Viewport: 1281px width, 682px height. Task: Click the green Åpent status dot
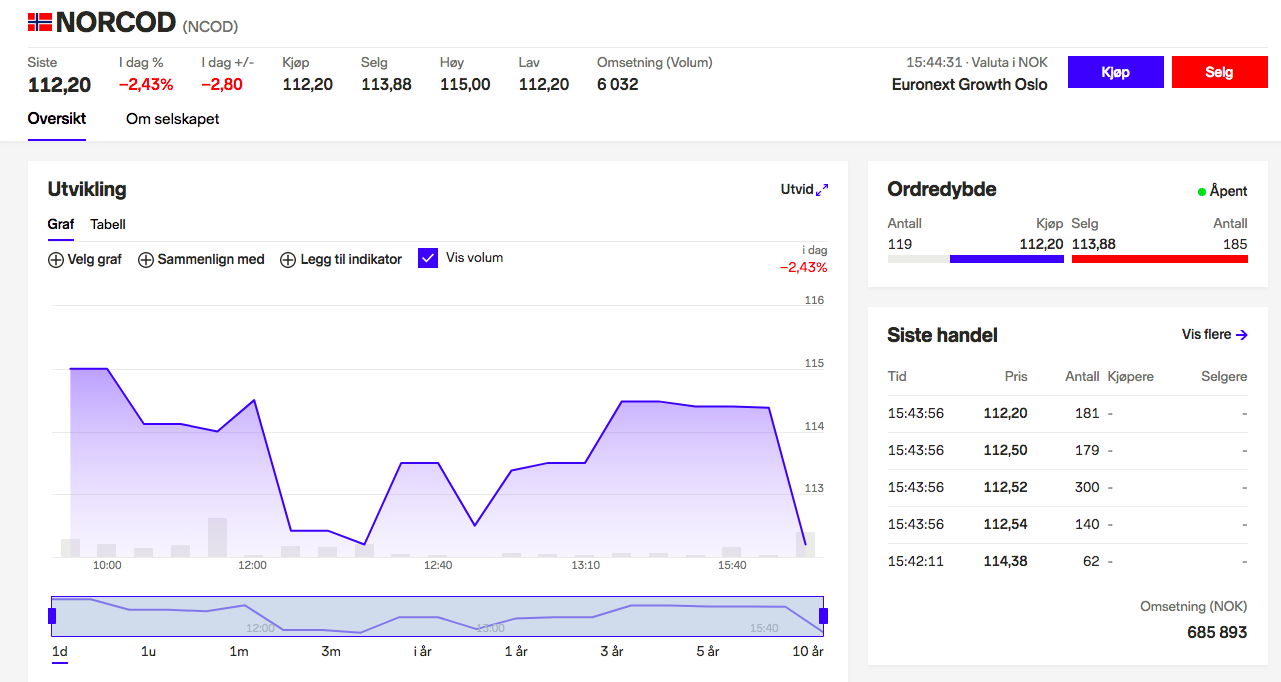(x=1202, y=191)
